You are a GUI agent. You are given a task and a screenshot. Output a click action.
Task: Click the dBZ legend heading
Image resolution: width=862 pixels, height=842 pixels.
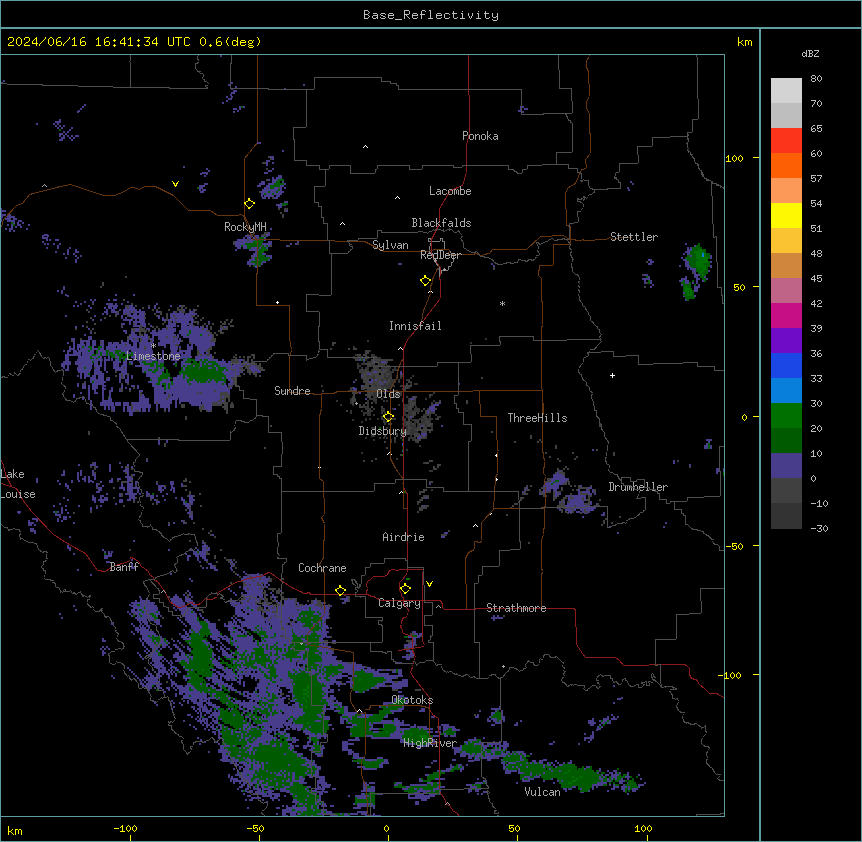pyautogui.click(x=810, y=53)
